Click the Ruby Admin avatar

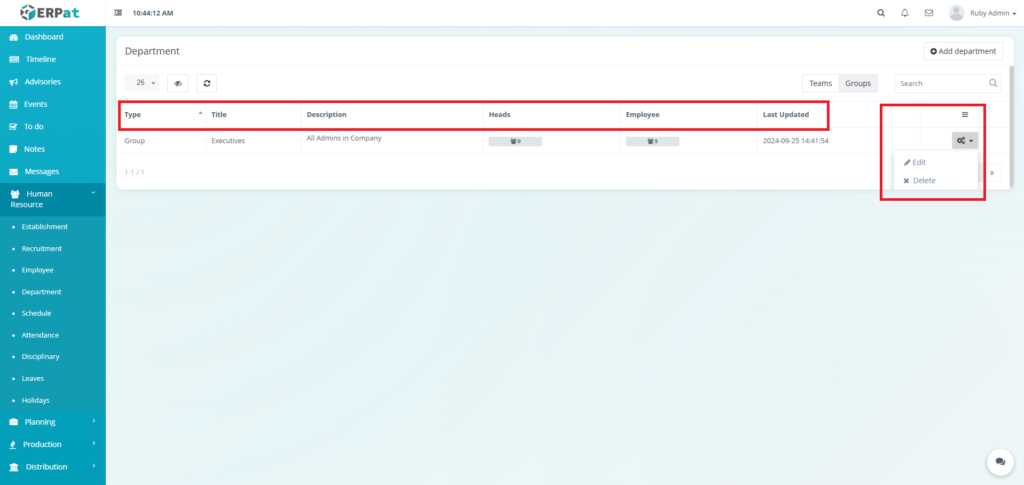pos(957,13)
